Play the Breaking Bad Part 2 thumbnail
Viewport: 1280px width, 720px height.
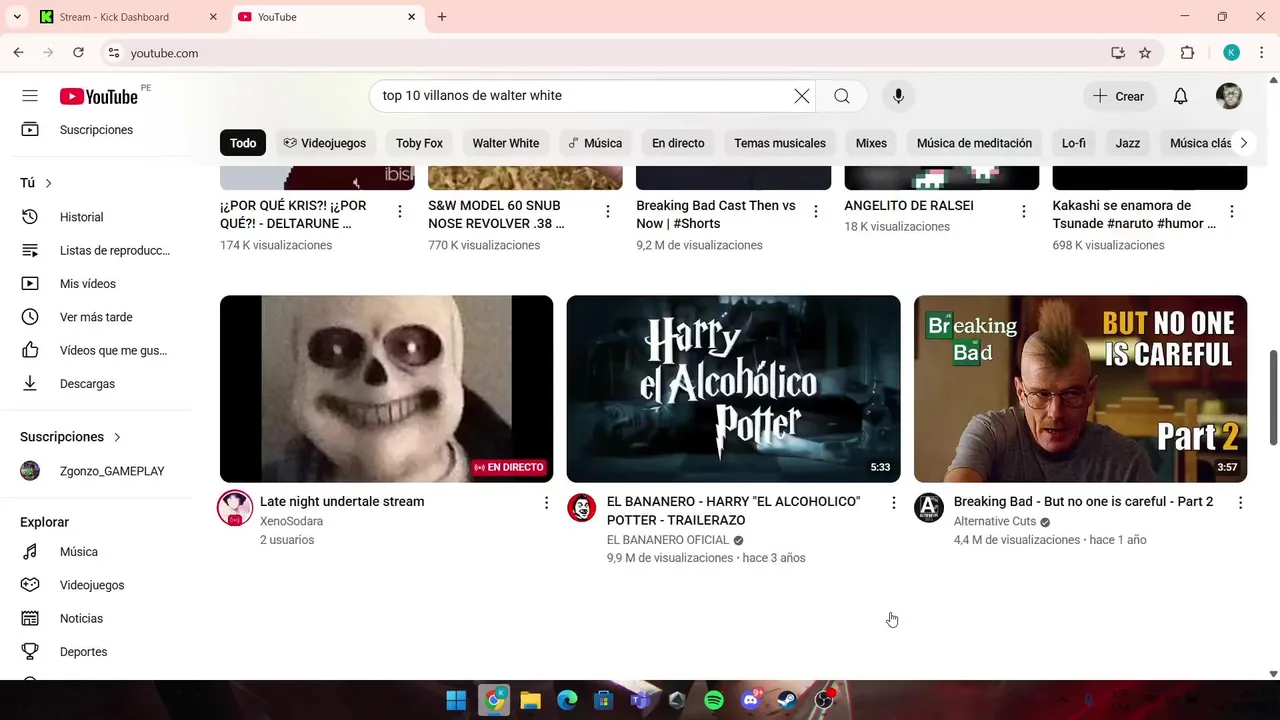tap(1080, 389)
